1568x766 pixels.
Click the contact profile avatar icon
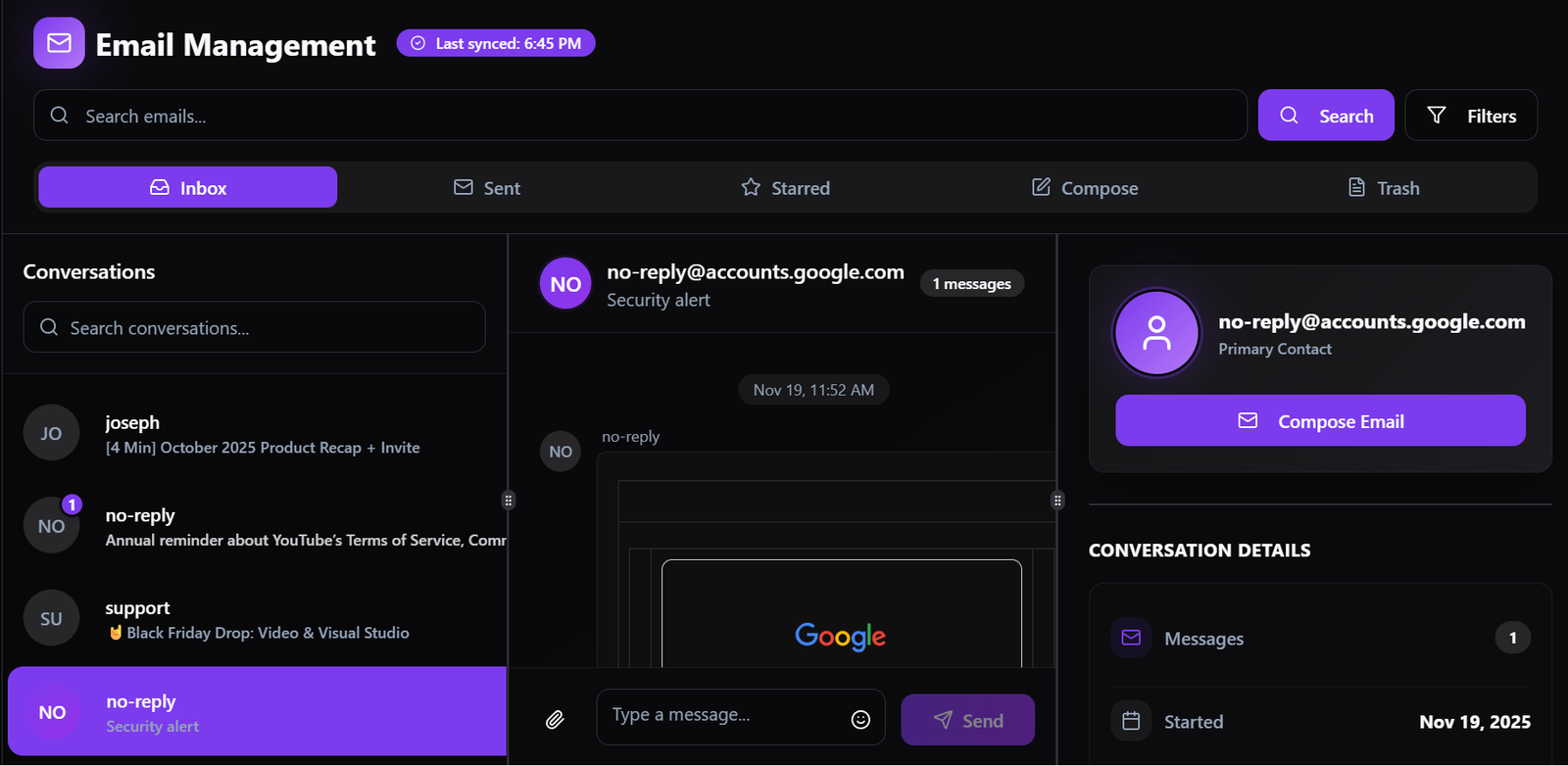tap(1156, 333)
